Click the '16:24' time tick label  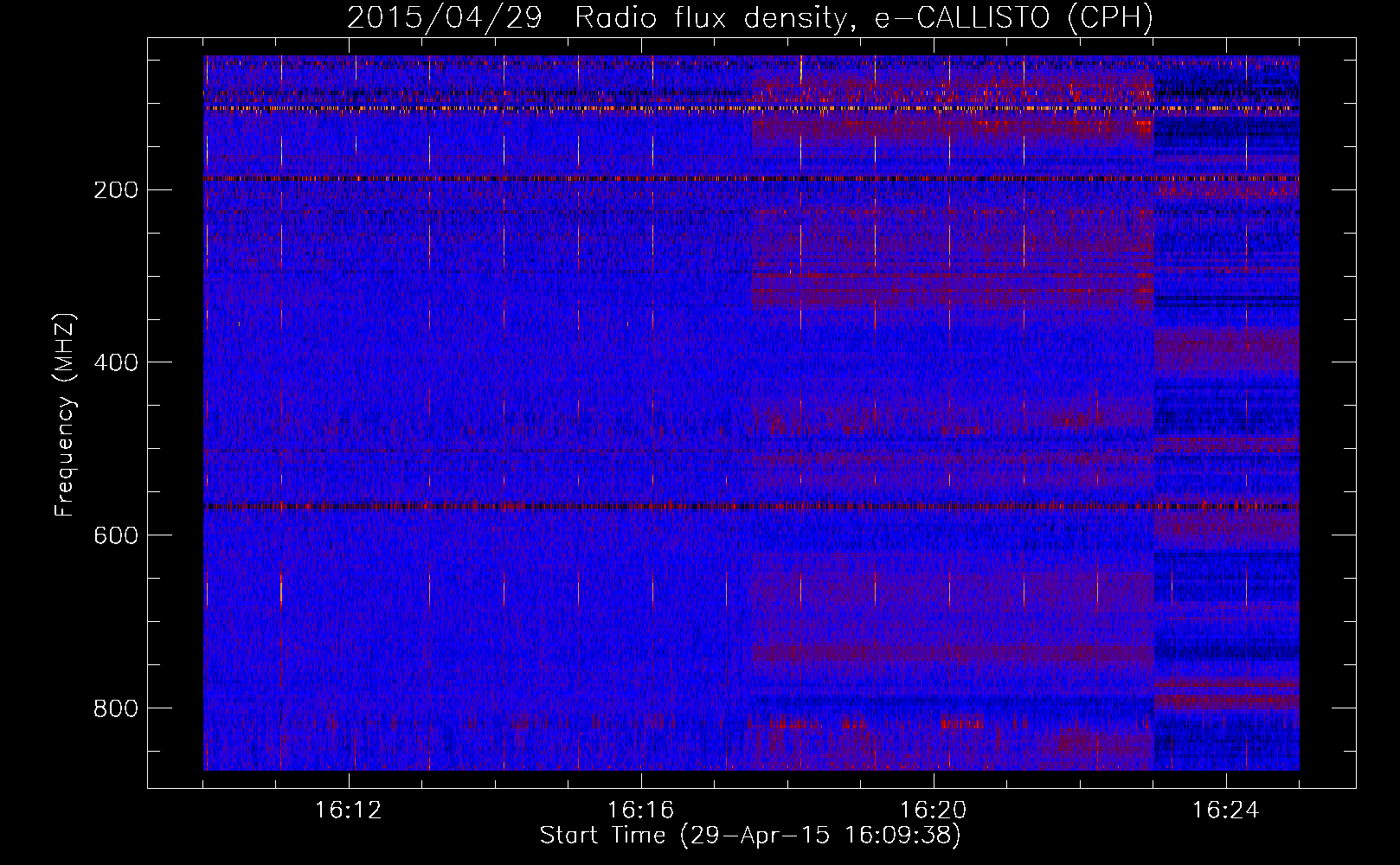(x=1225, y=811)
